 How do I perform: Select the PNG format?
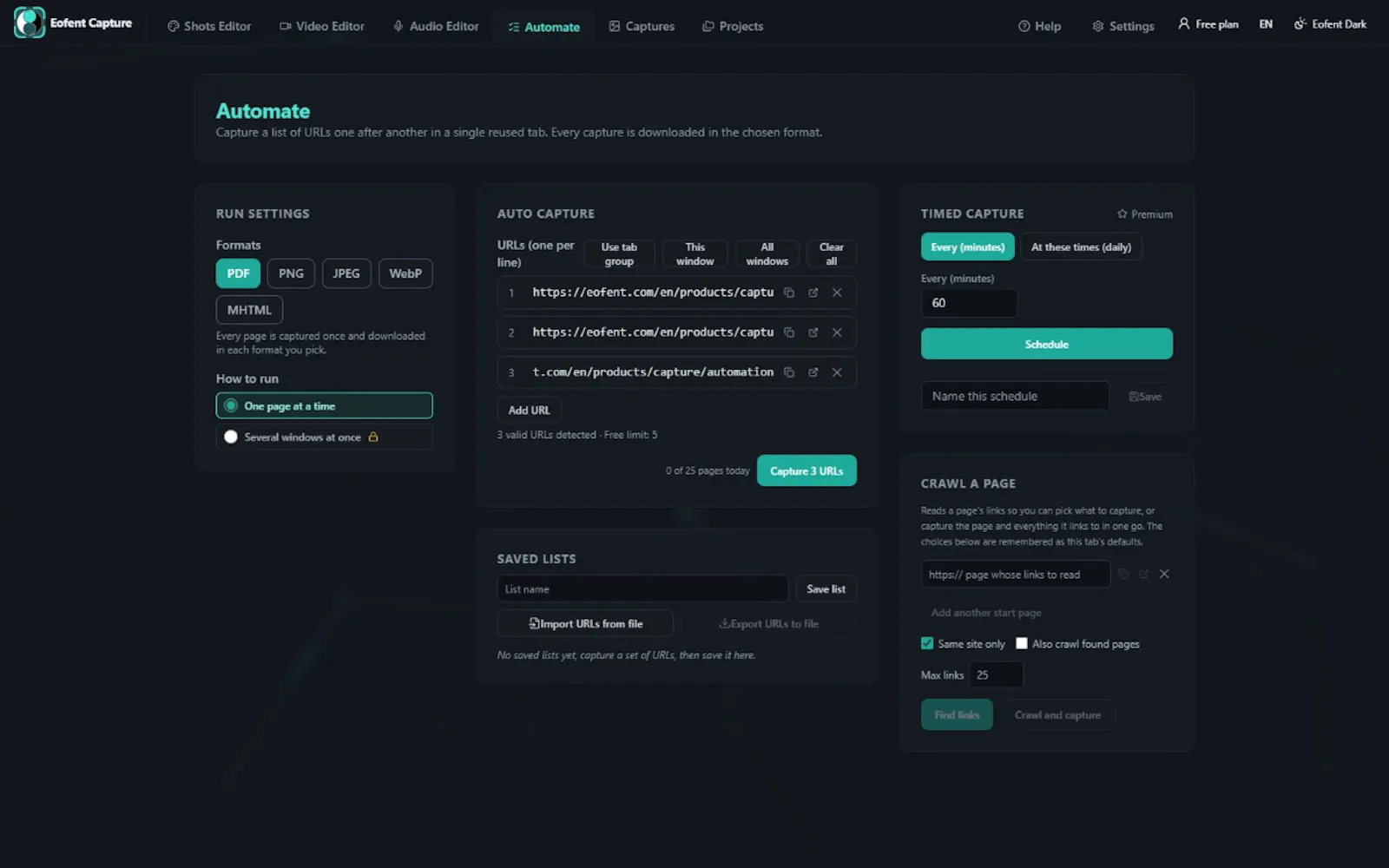[291, 273]
